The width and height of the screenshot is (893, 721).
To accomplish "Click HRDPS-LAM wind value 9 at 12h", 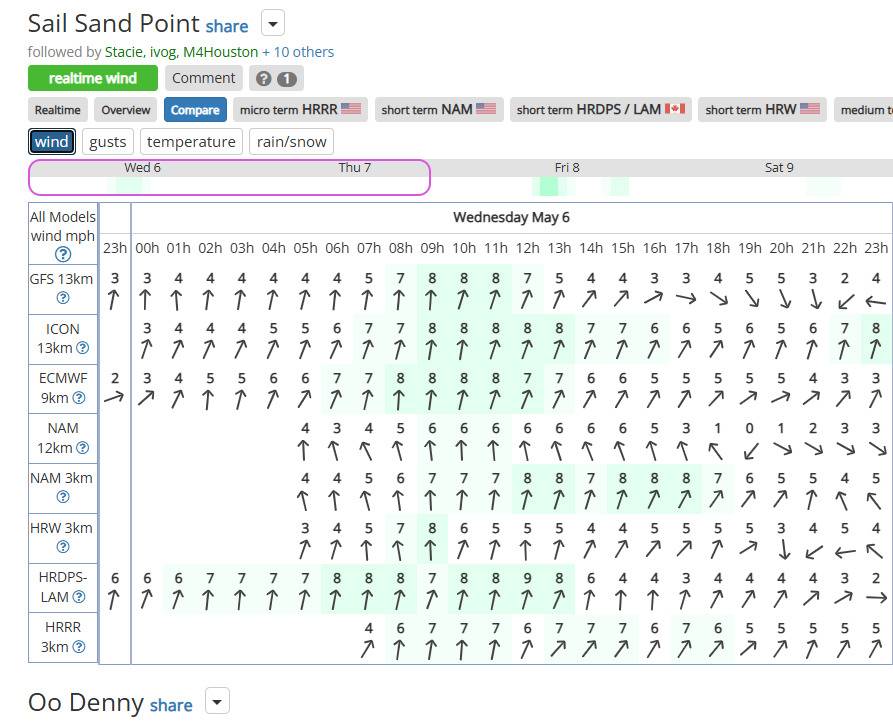I will click(527, 579).
